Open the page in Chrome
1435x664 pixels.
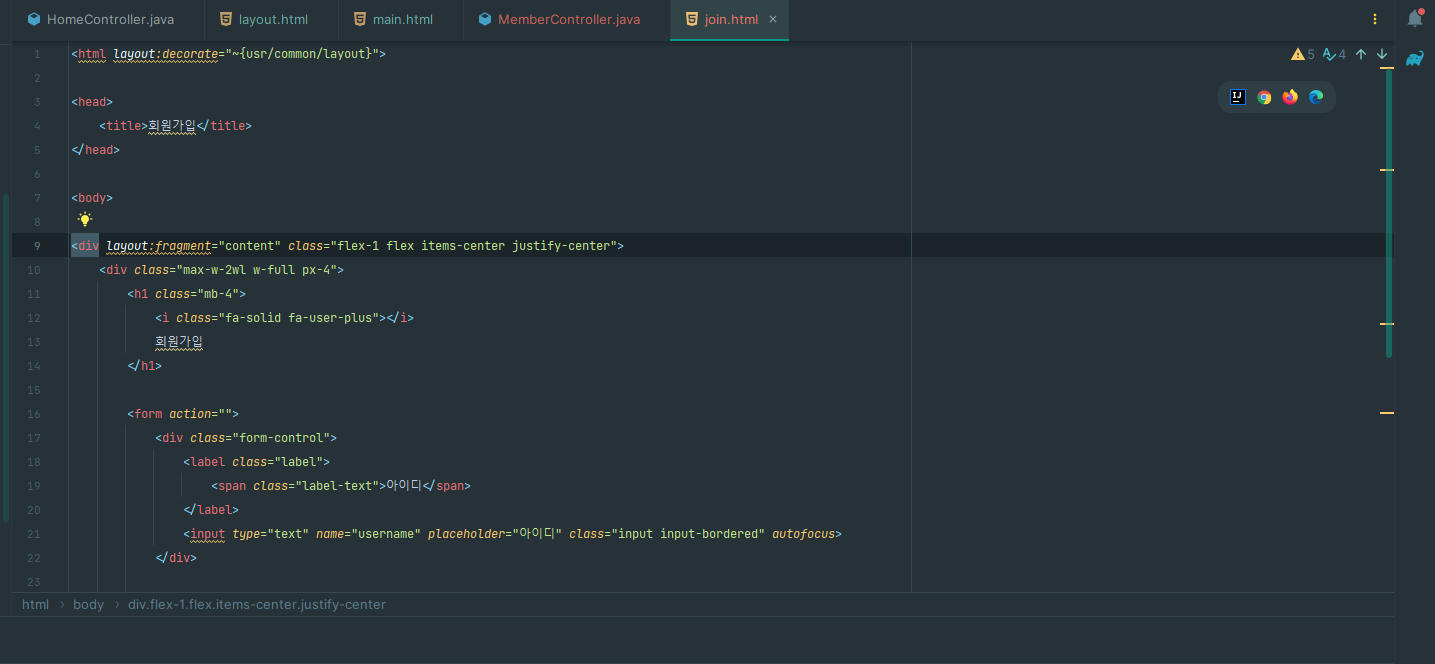click(x=1264, y=97)
